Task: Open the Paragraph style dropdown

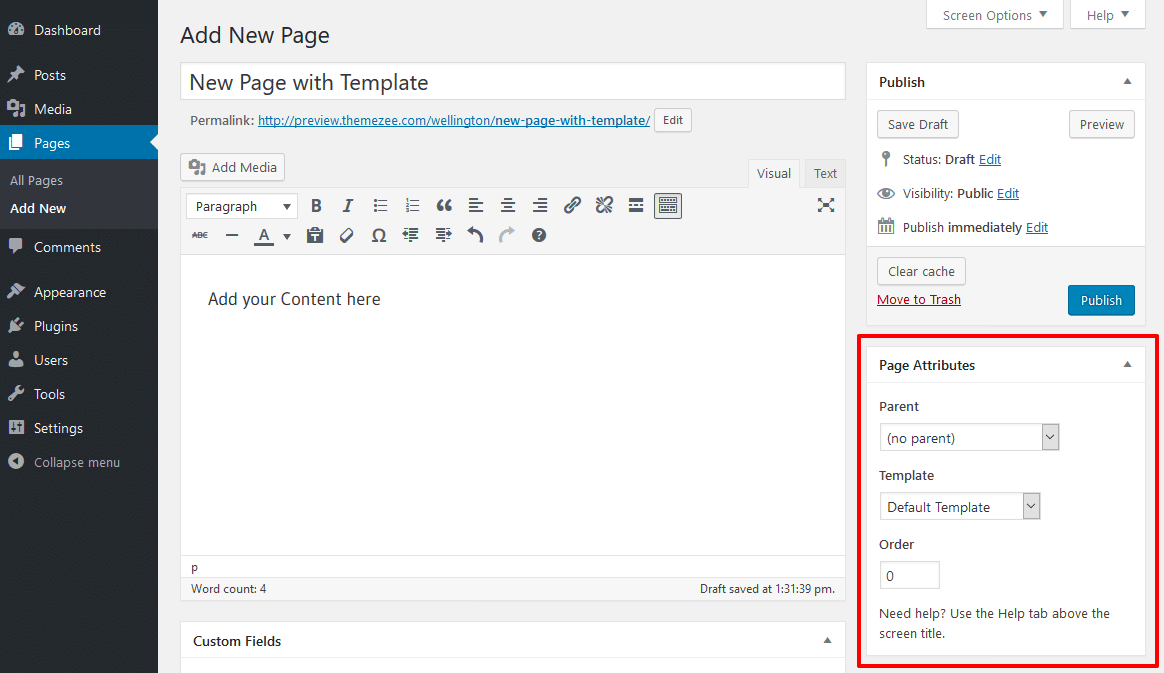Action: (241, 205)
